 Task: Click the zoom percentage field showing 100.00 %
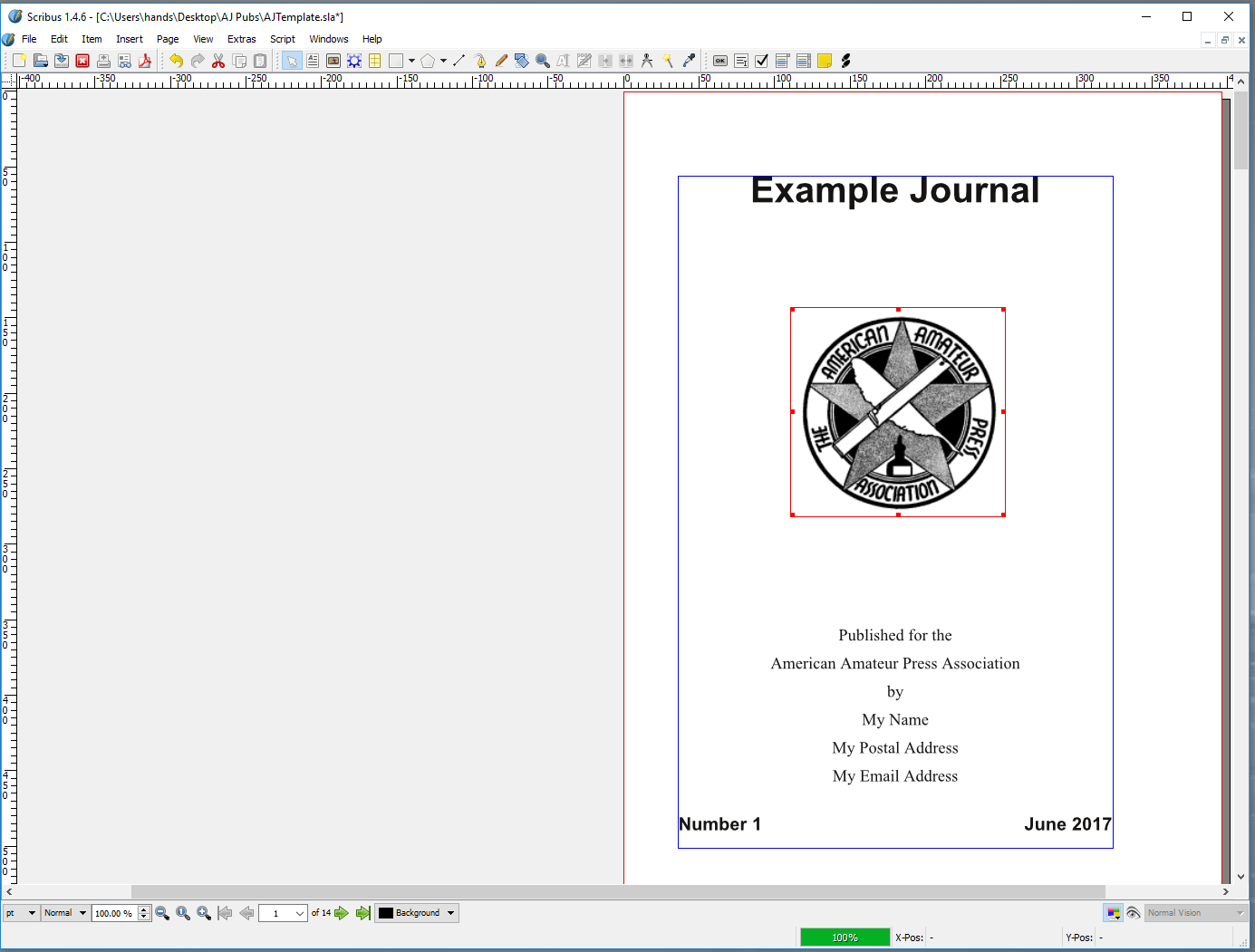[x=114, y=913]
